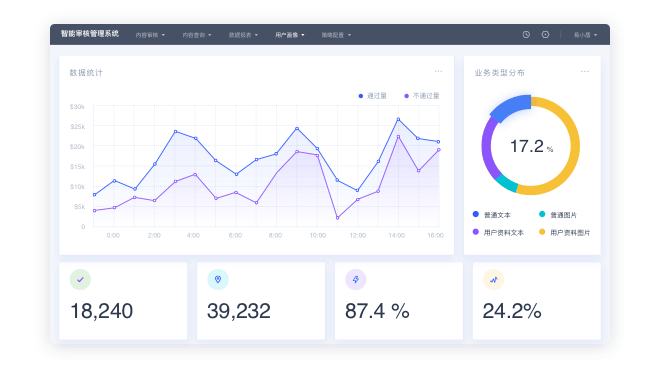Open the 易小盾 user account dropdown
The width and height of the screenshot is (660, 392).
(x=585, y=35)
